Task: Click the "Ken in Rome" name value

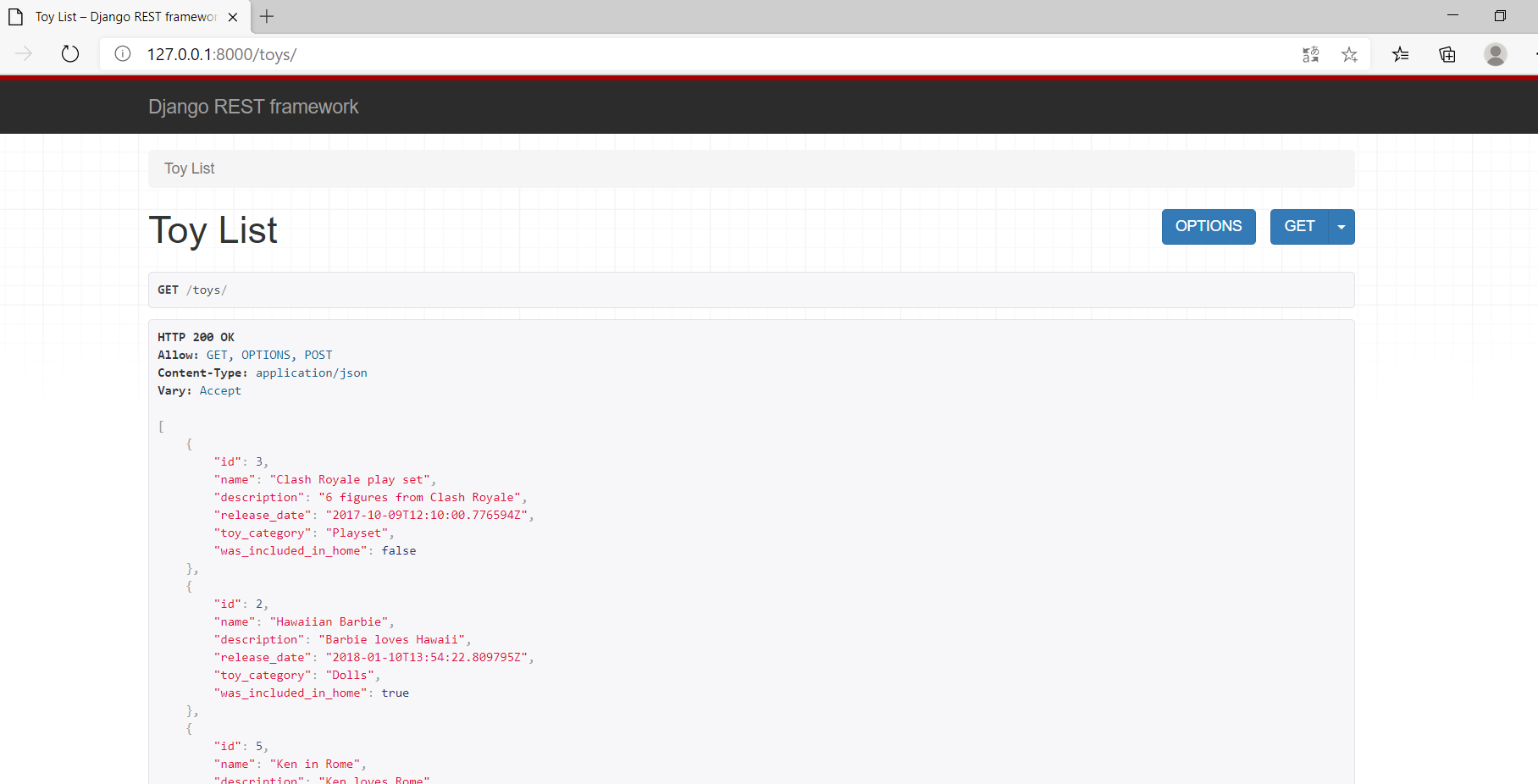Action: 315,764
